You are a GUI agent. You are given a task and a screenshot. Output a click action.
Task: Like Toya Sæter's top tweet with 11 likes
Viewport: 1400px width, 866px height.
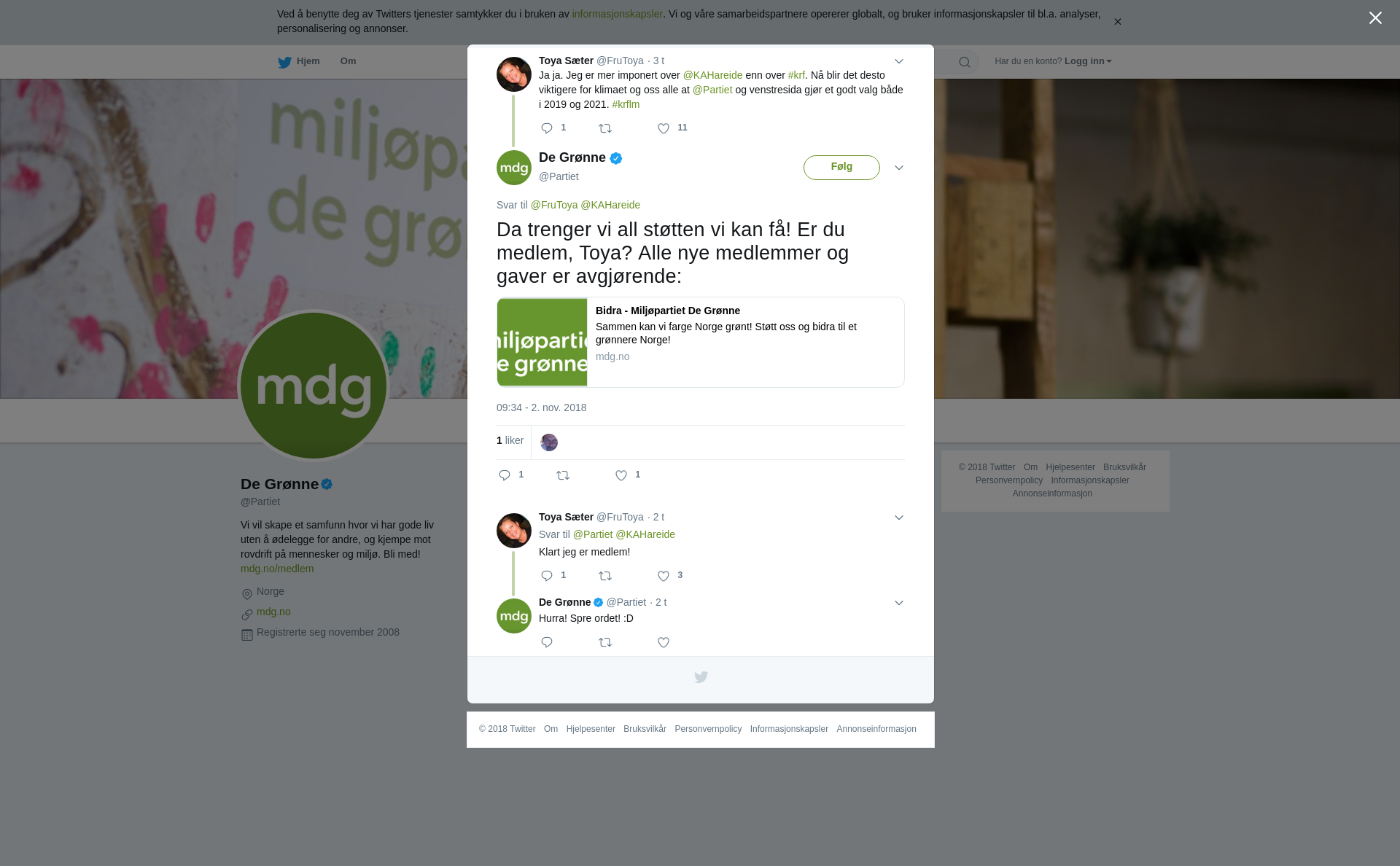[x=664, y=129]
